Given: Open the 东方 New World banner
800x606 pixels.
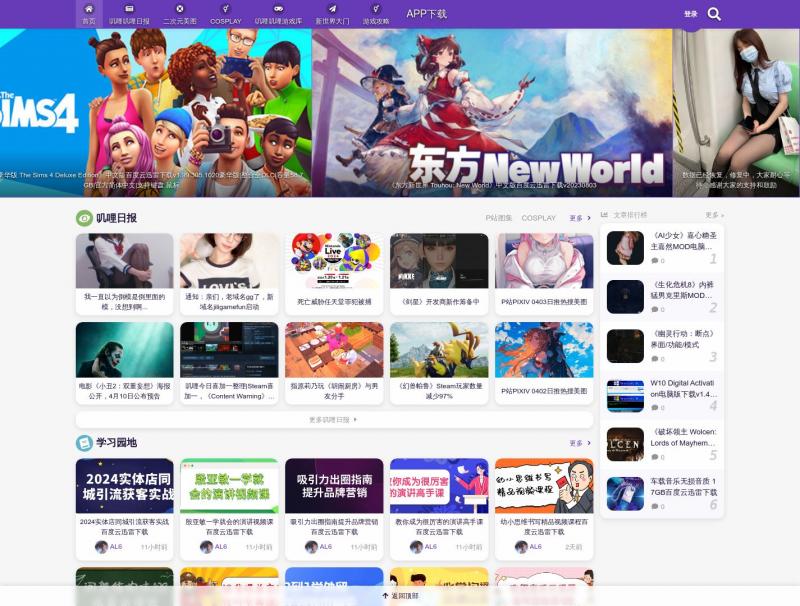Looking at the screenshot, I should 492,113.
